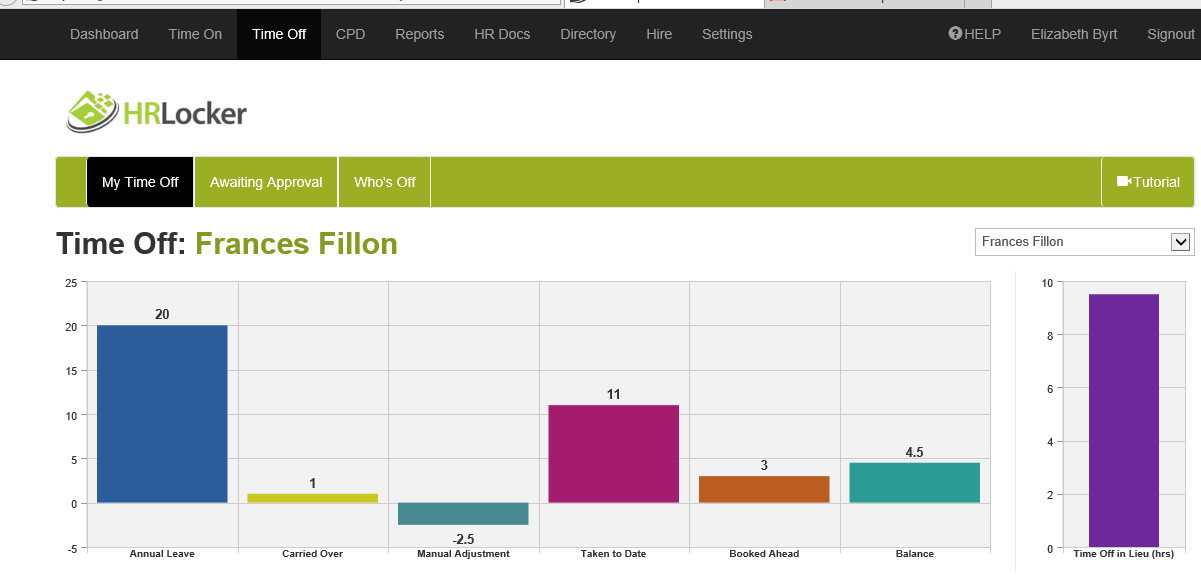Go to the Directory page
Screen dimensions: 1201x584
coord(588,34)
